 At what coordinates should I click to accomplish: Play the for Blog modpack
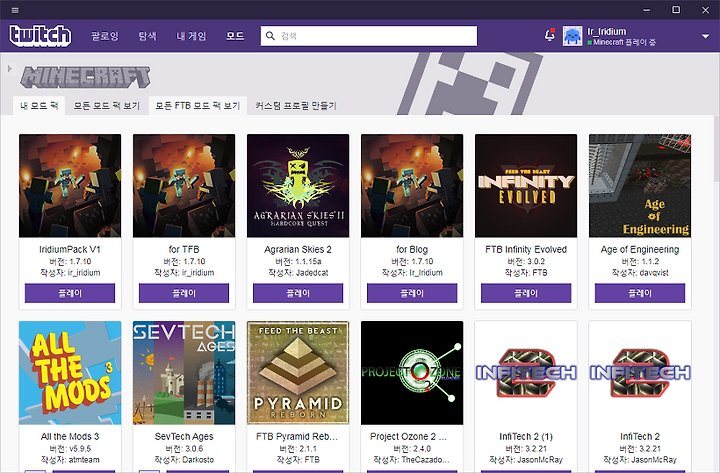pyautogui.click(x=412, y=293)
